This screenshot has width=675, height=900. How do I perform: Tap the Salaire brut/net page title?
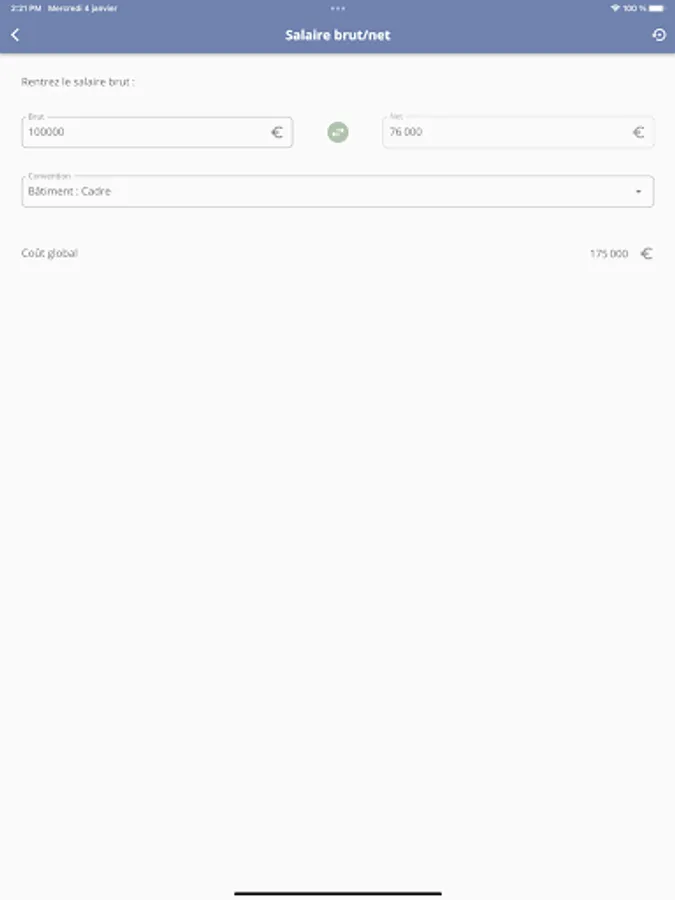(x=338, y=35)
